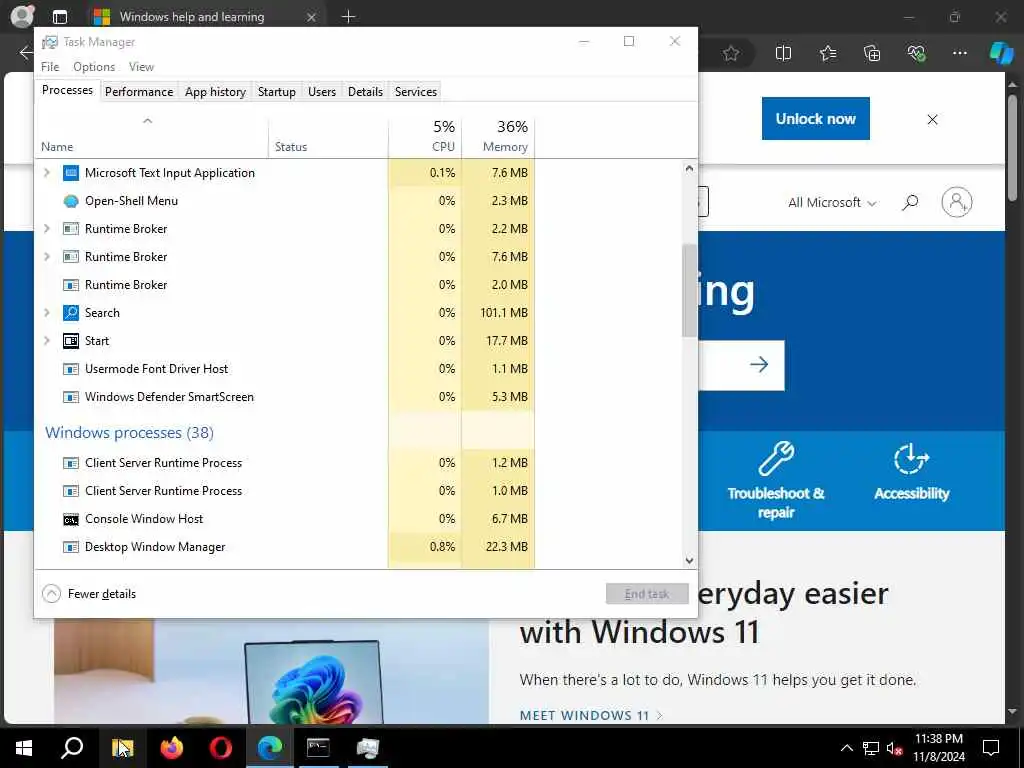Viewport: 1024px width, 768px height.
Task: Collapse Task Manager with Fewer details
Action: point(89,594)
